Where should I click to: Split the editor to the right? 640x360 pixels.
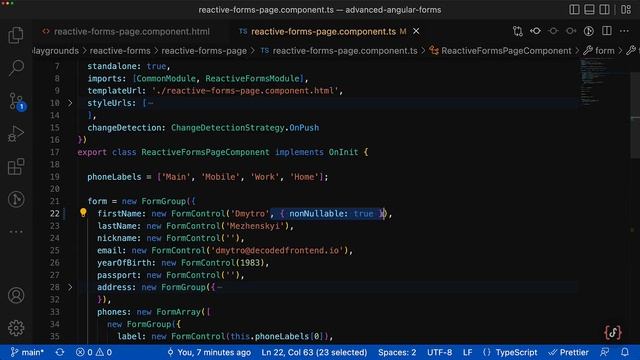point(607,31)
